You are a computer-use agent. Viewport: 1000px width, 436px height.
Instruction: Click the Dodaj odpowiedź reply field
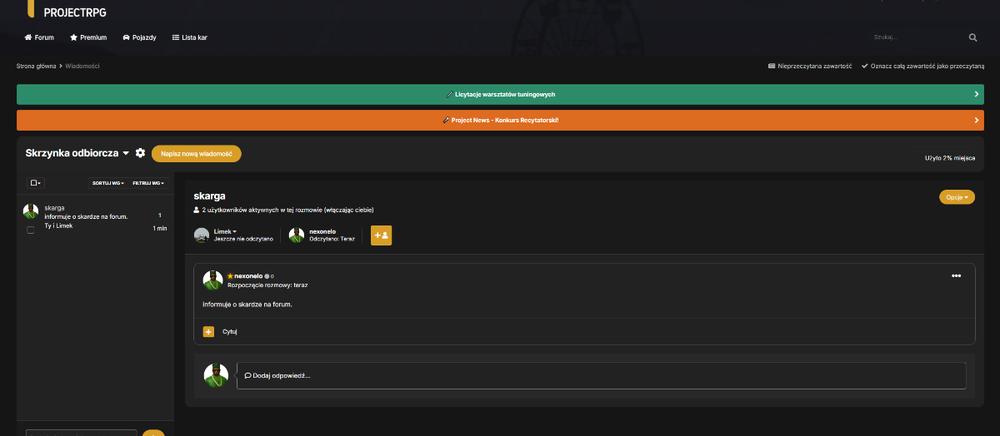coord(601,375)
